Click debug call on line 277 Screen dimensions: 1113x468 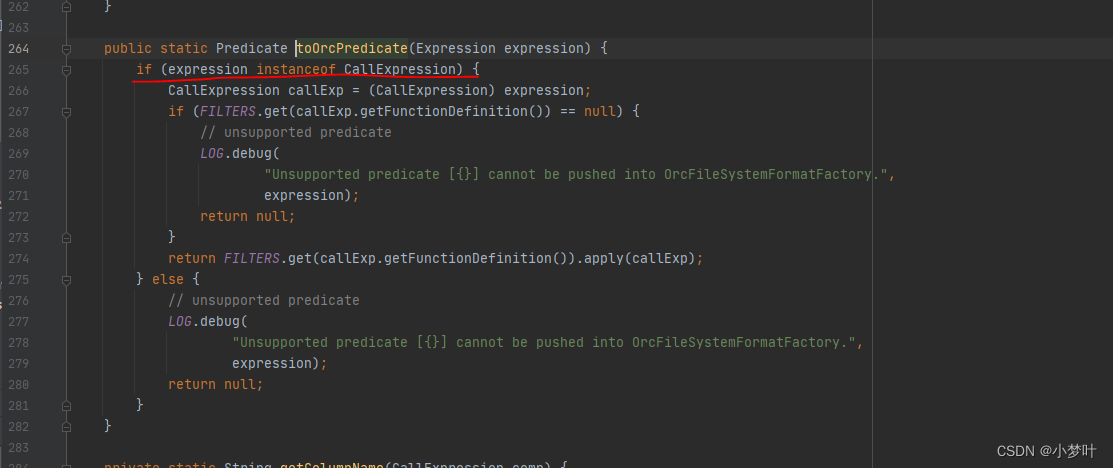pos(219,321)
